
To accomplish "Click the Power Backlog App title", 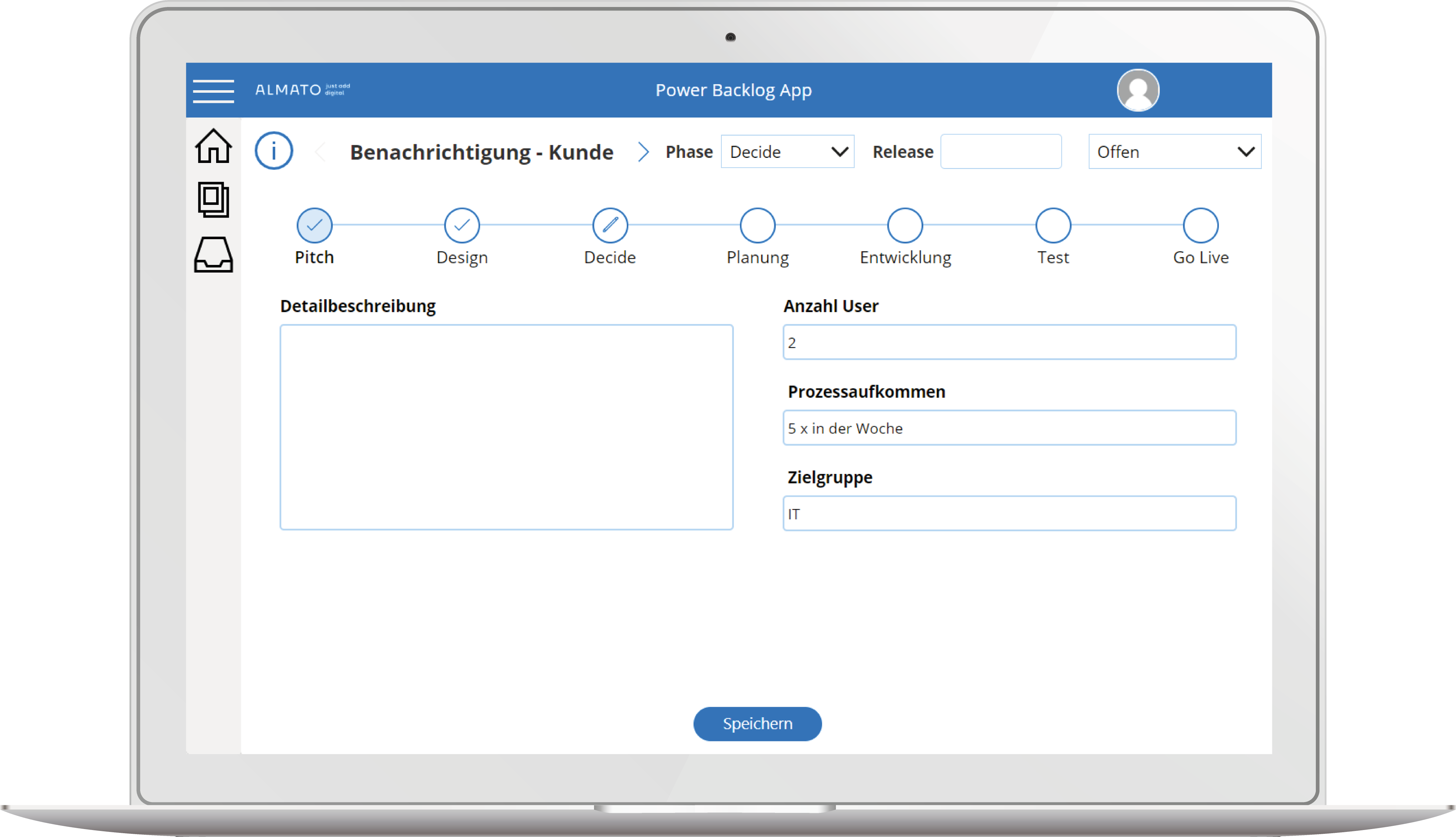I will coord(734,90).
